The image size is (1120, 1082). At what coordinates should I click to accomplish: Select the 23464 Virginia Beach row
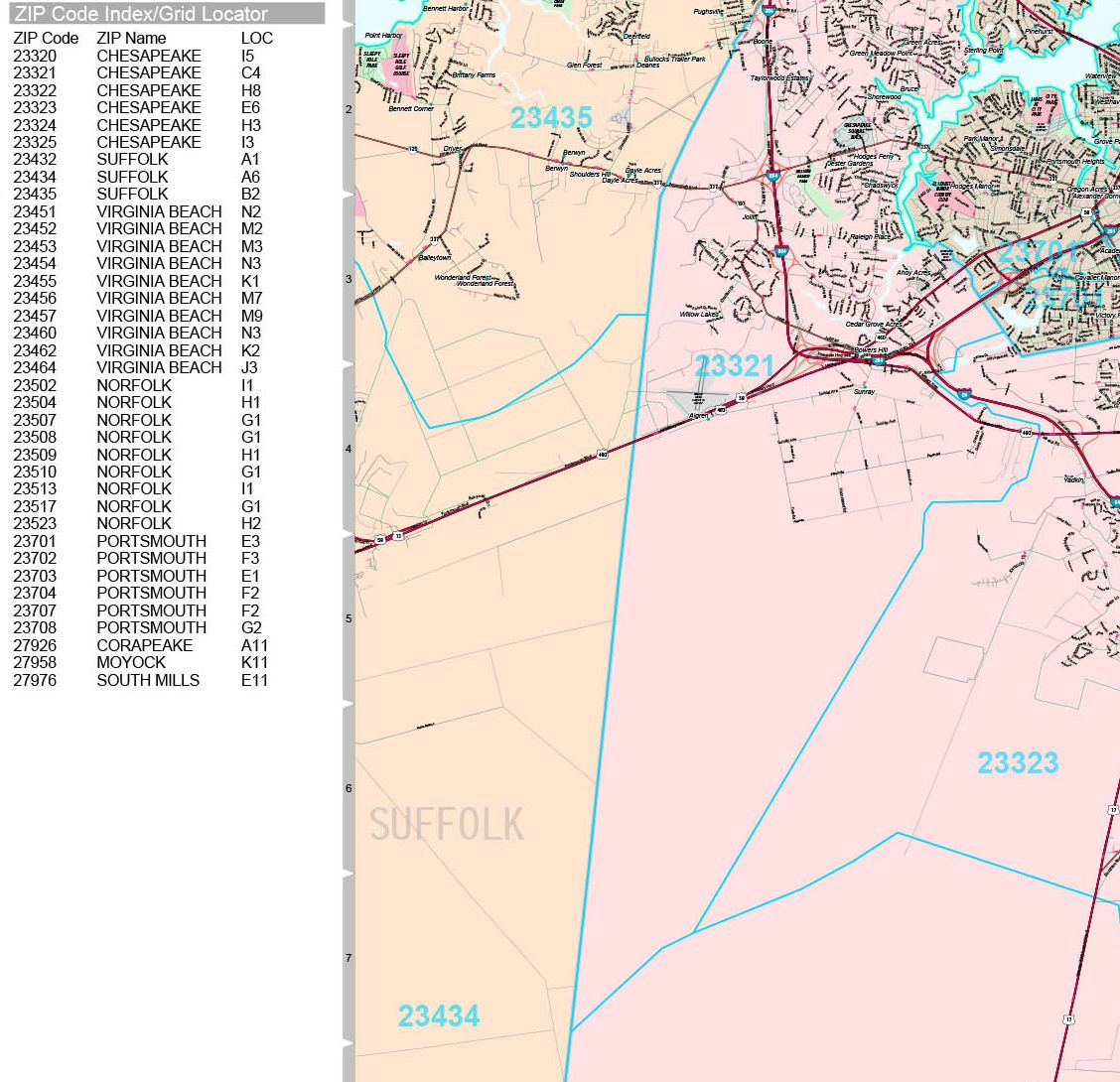[x=143, y=367]
